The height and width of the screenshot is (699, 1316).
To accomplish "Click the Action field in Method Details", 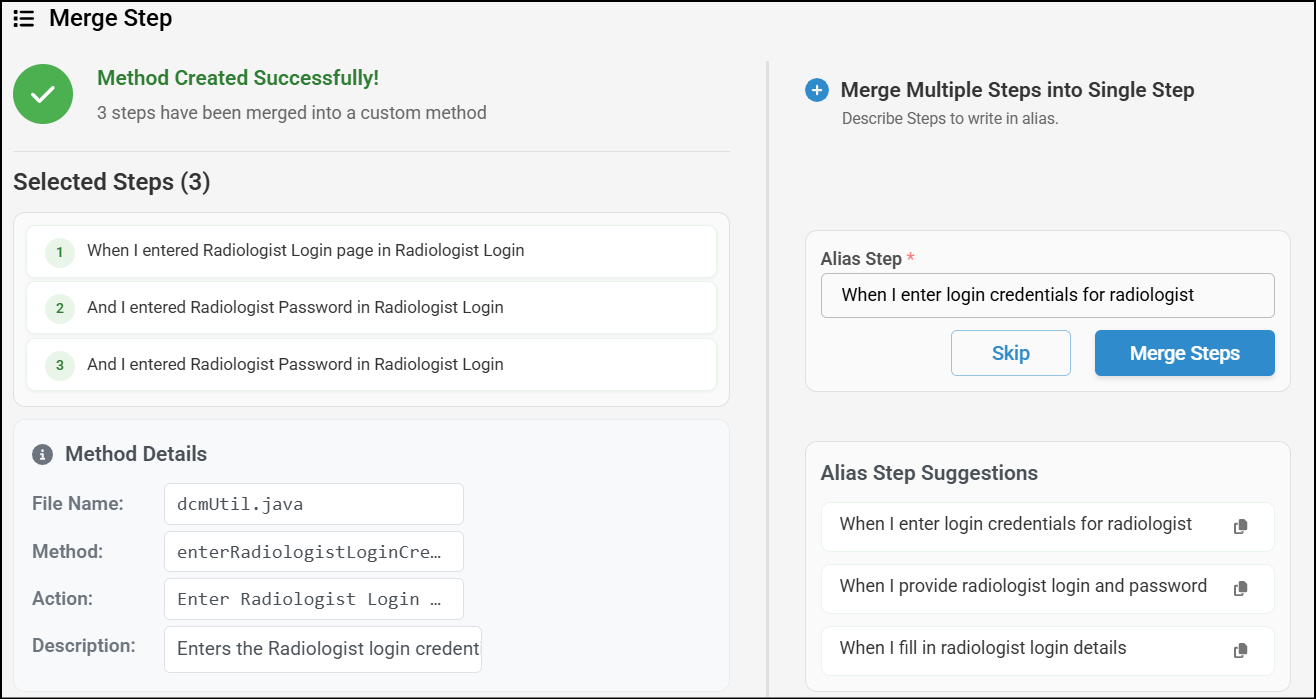I will [313, 599].
